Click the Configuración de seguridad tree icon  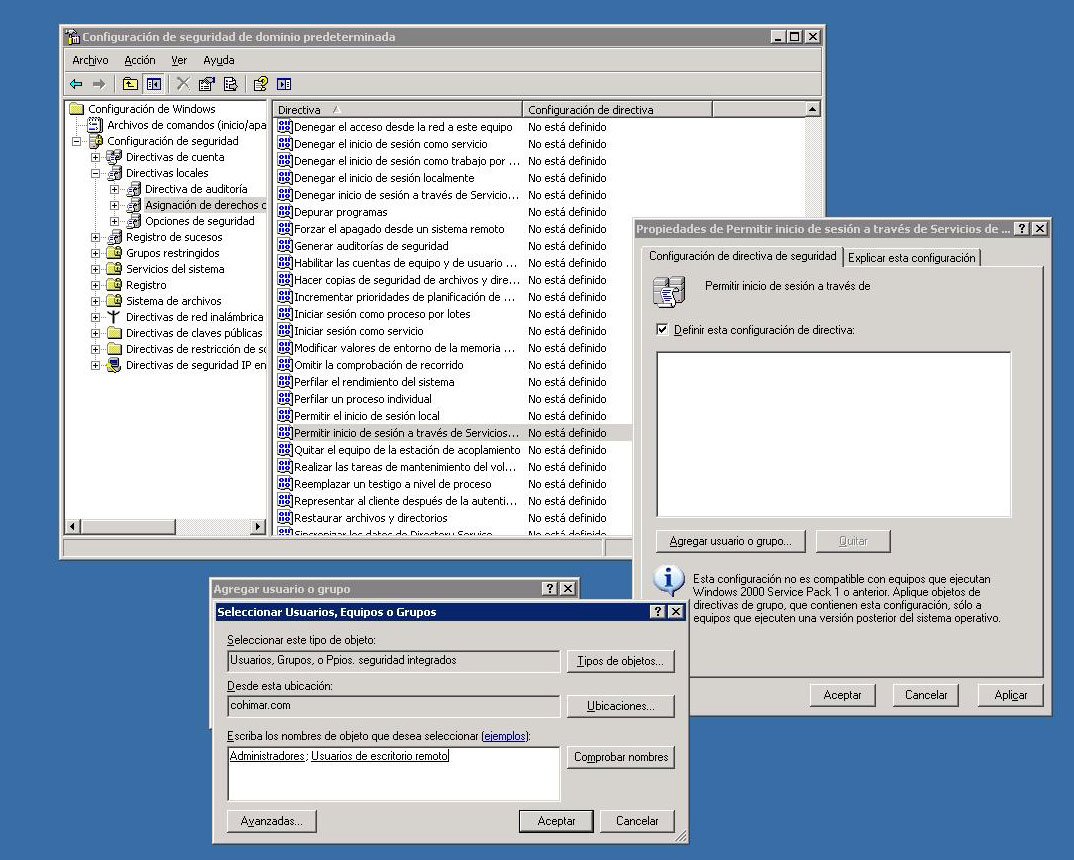[95, 141]
